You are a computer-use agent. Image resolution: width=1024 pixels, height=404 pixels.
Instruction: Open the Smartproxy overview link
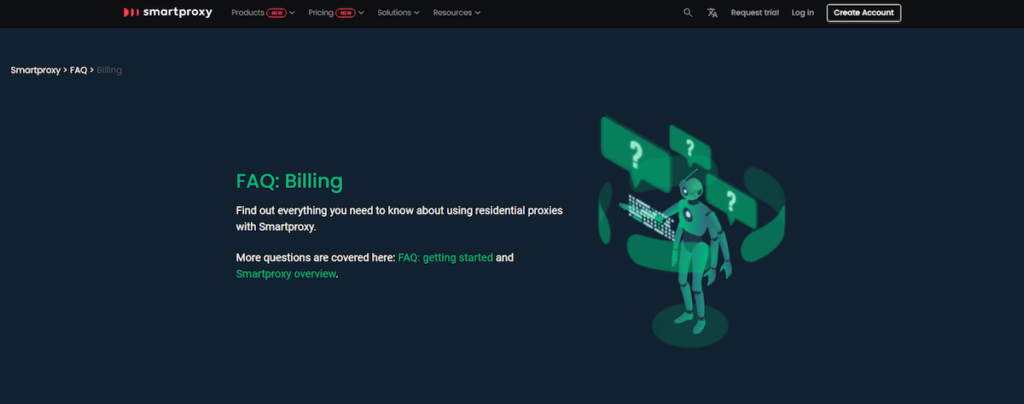click(285, 274)
